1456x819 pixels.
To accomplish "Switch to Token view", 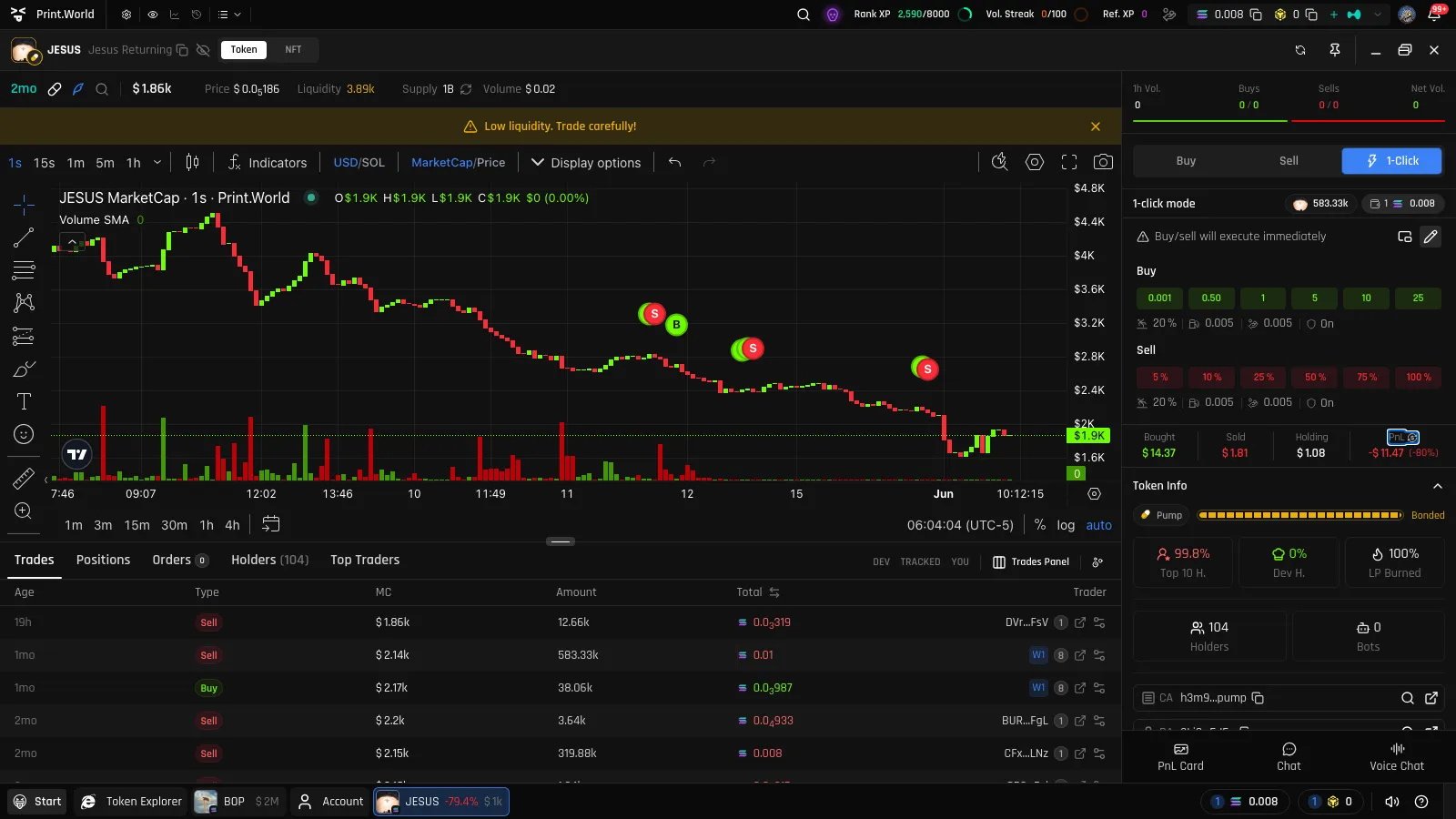I will (x=244, y=50).
